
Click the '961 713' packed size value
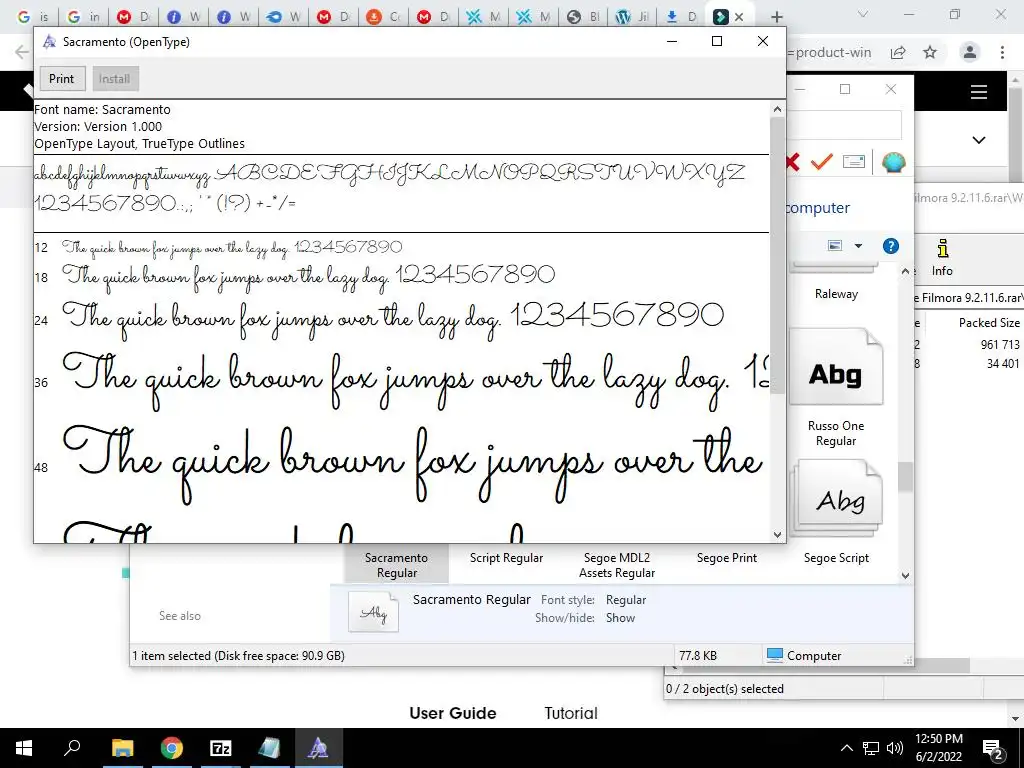coord(1000,344)
